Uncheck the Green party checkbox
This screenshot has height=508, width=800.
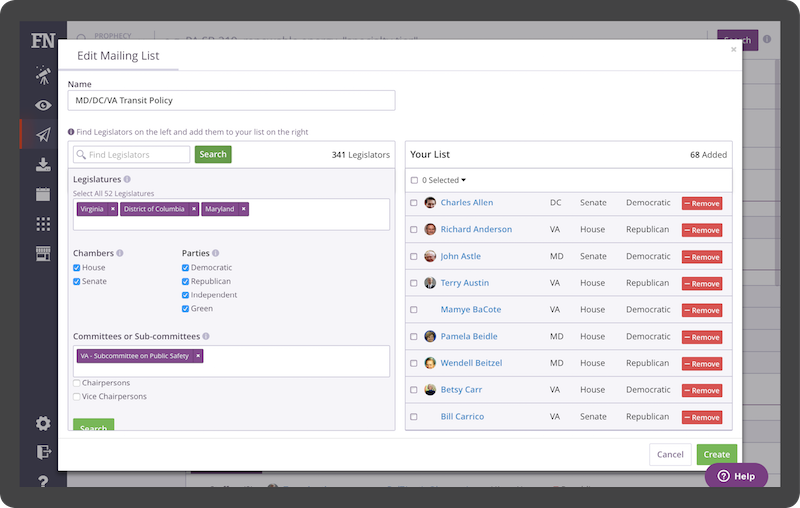coord(185,309)
